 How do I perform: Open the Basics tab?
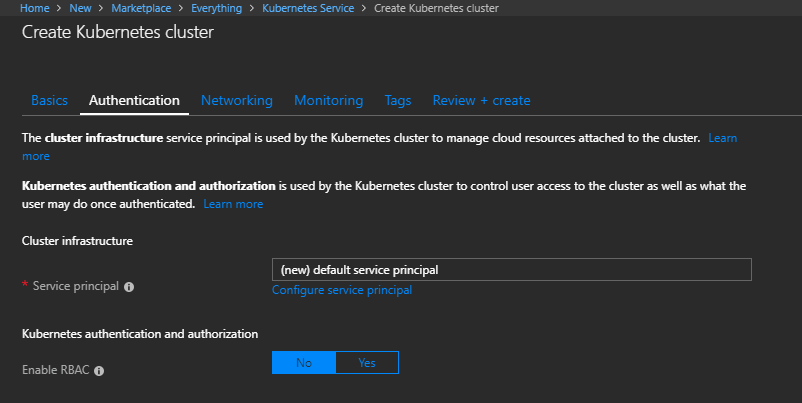tap(50, 100)
